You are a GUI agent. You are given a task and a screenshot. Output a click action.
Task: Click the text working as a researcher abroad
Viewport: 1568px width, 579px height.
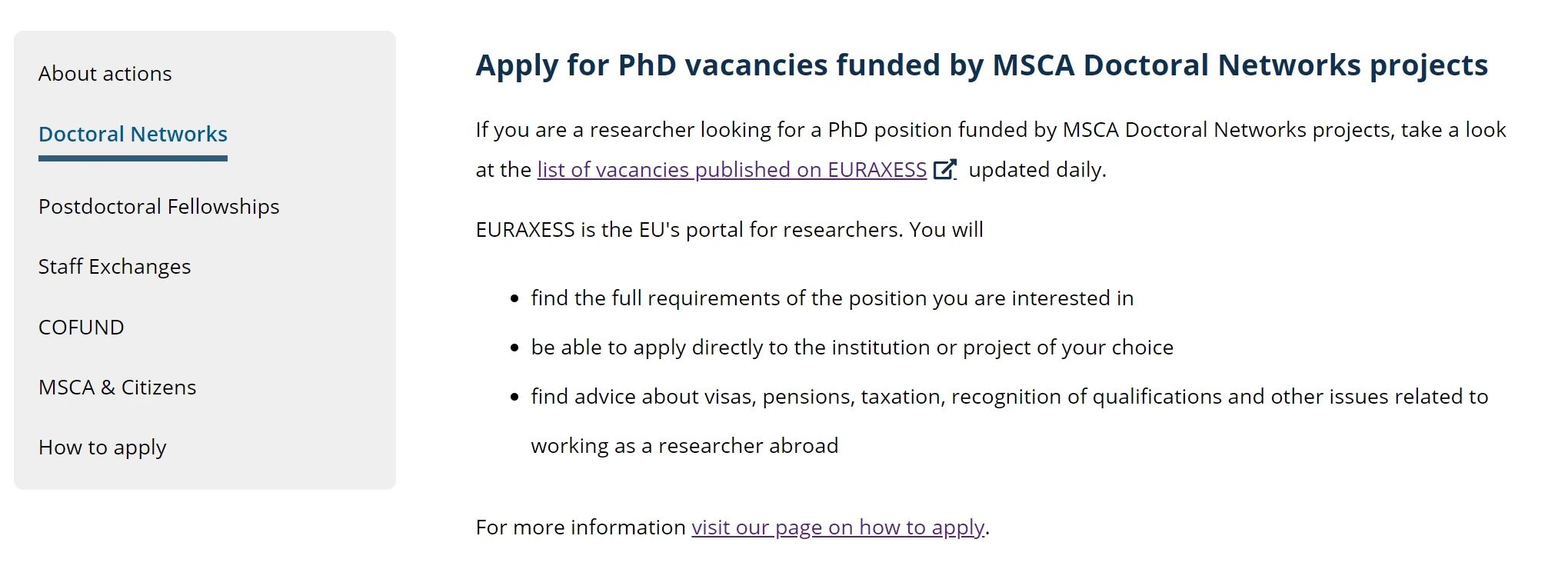coord(684,446)
